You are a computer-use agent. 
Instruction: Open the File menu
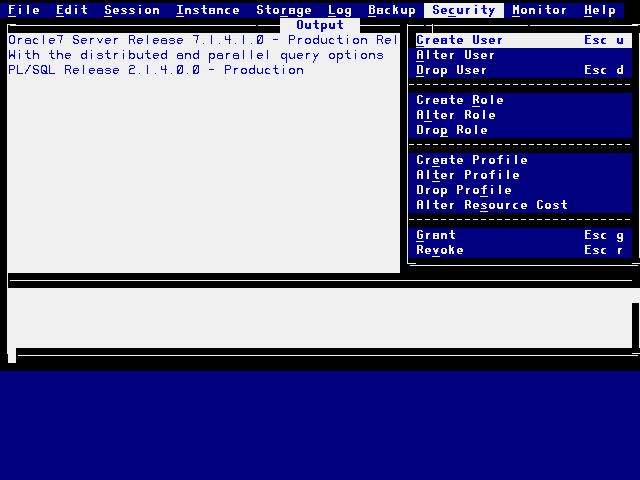click(24, 10)
